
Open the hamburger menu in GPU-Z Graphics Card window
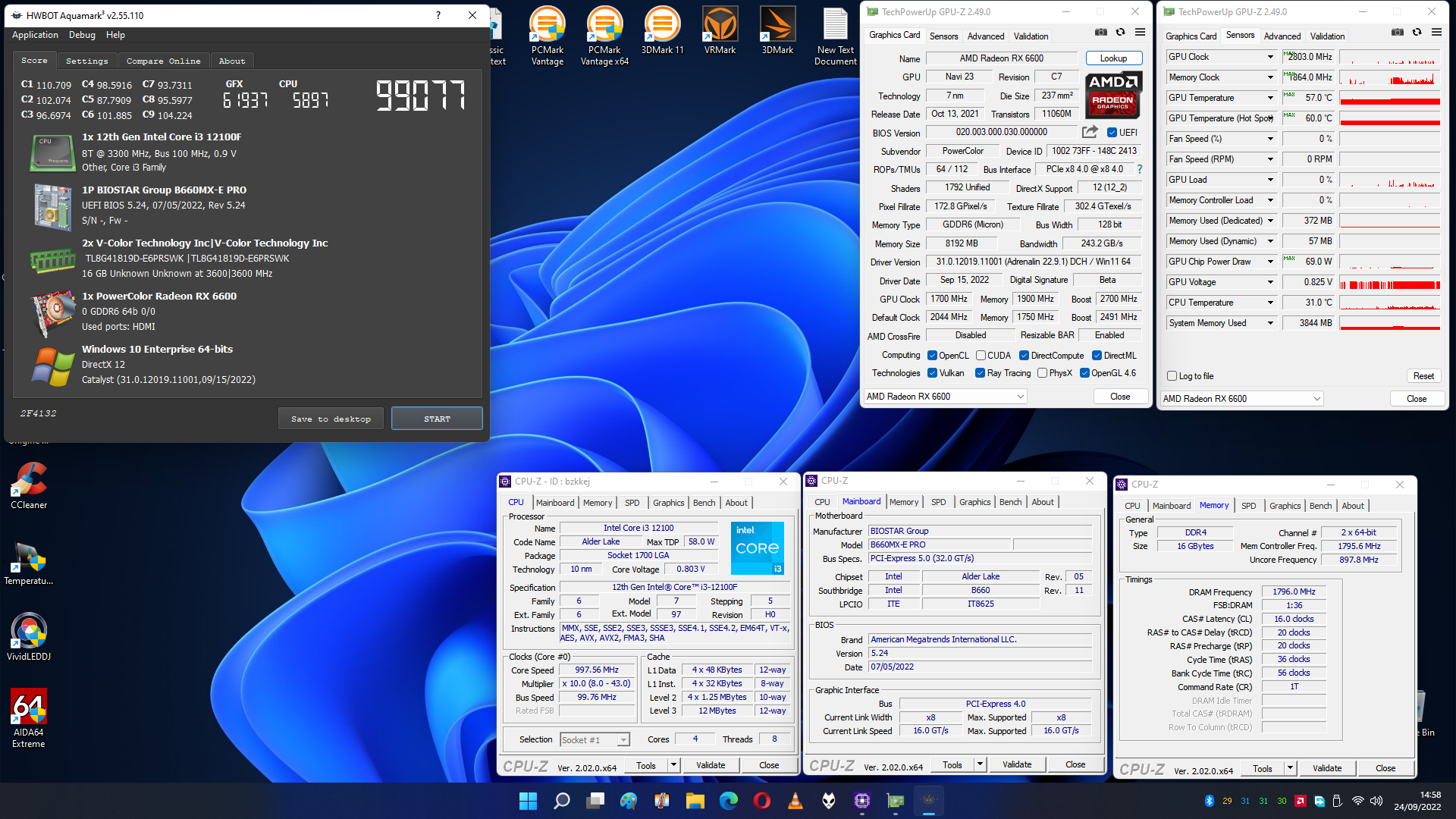tap(1140, 33)
